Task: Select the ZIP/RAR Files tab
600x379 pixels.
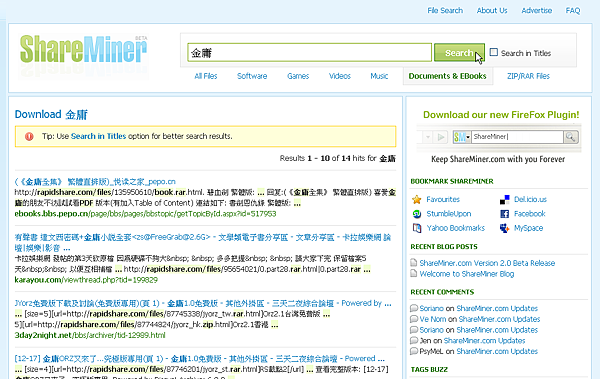Action: point(528,76)
